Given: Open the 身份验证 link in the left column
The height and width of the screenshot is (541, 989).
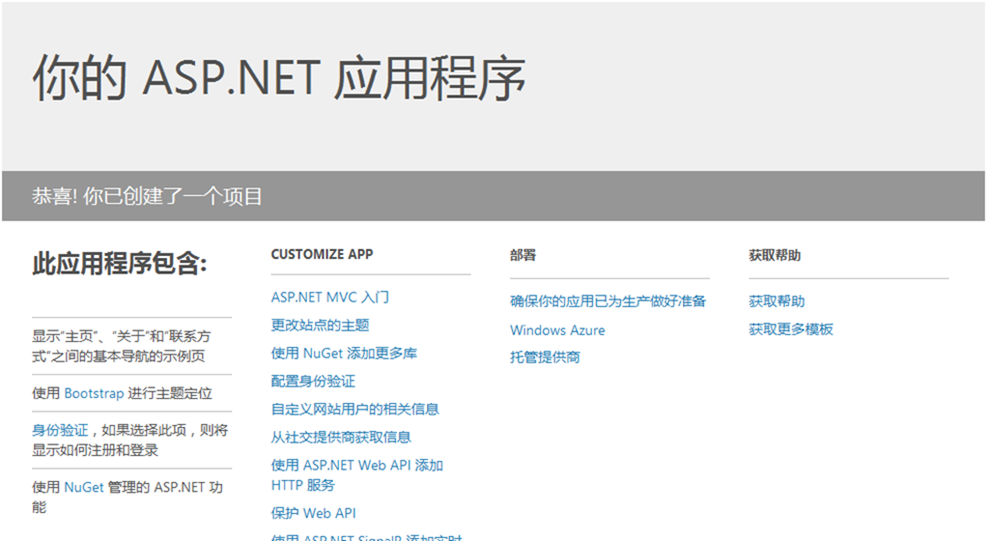Looking at the screenshot, I should (60, 431).
